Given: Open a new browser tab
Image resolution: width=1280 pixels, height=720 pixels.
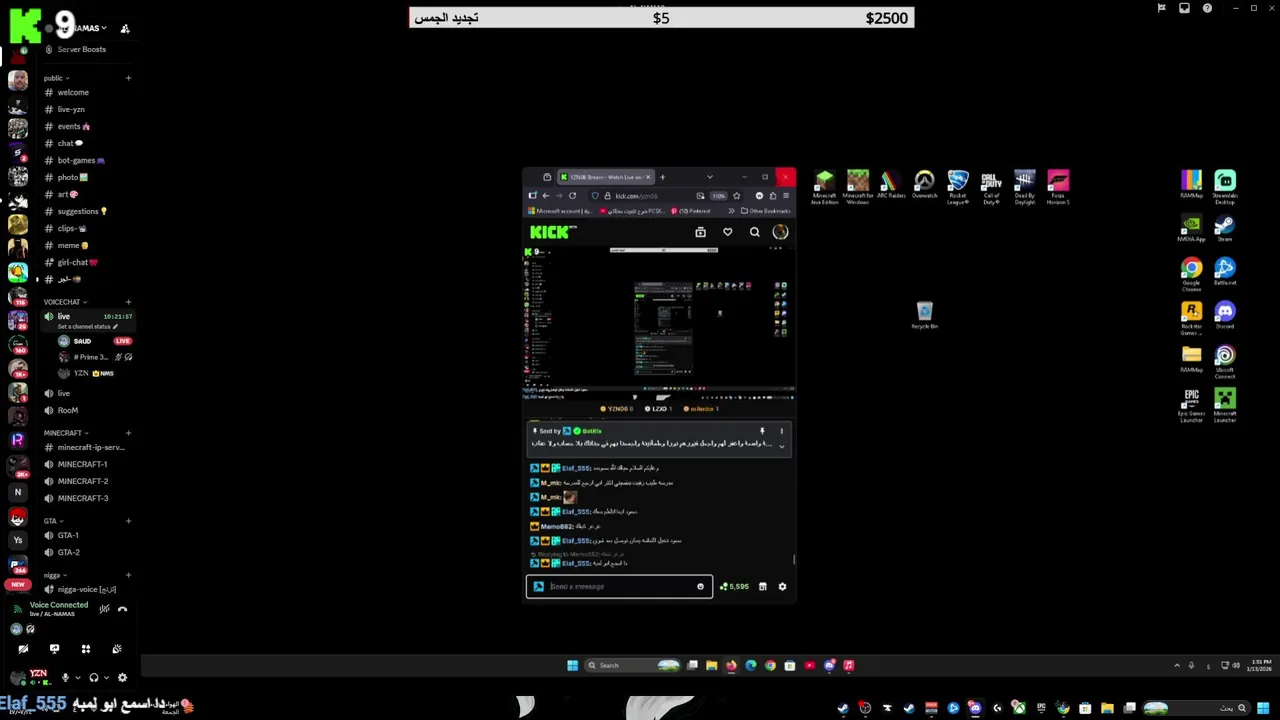Looking at the screenshot, I should [x=662, y=177].
